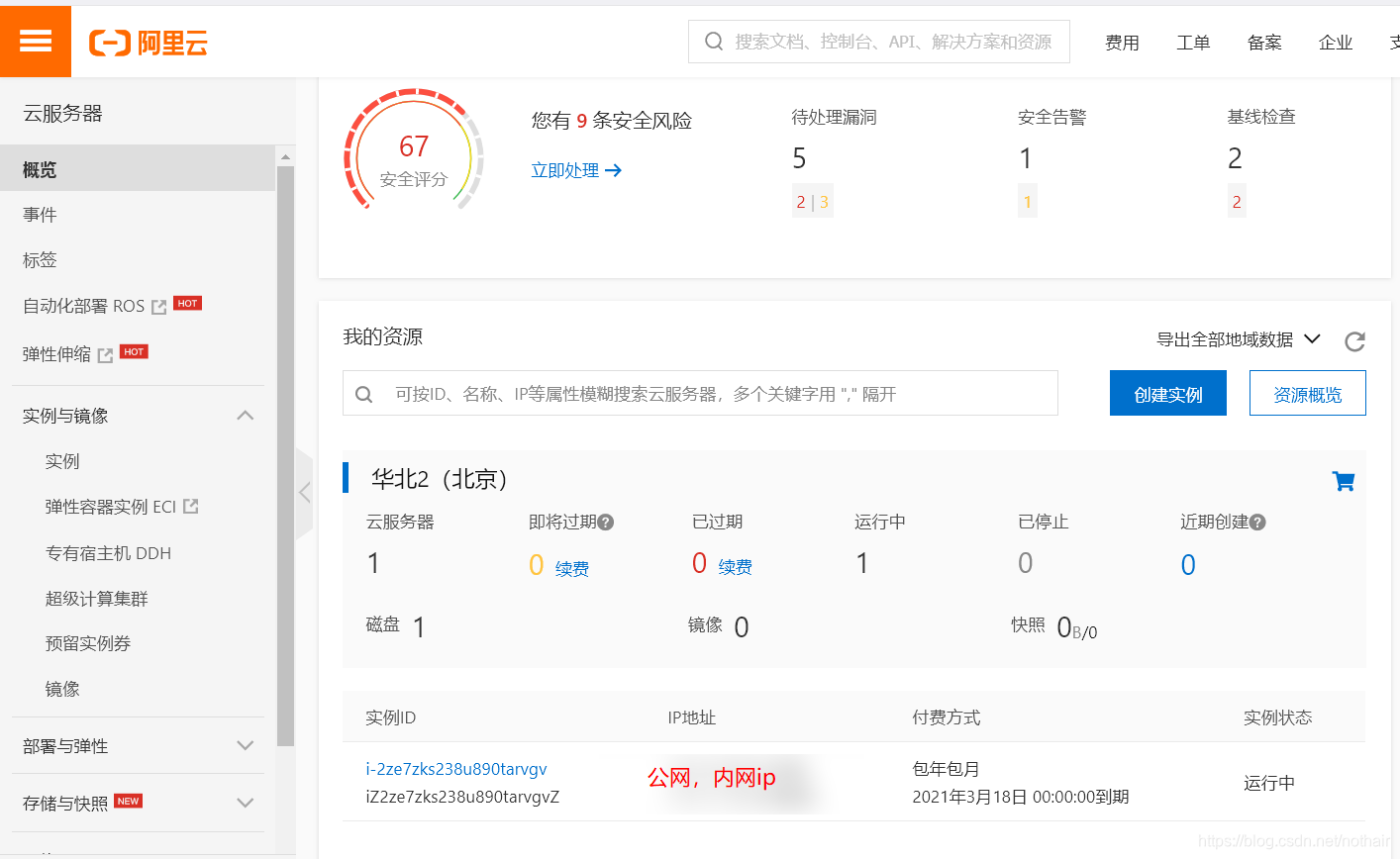Click the 立即处理 link
The width and height of the screenshot is (1400, 859).
point(565,170)
